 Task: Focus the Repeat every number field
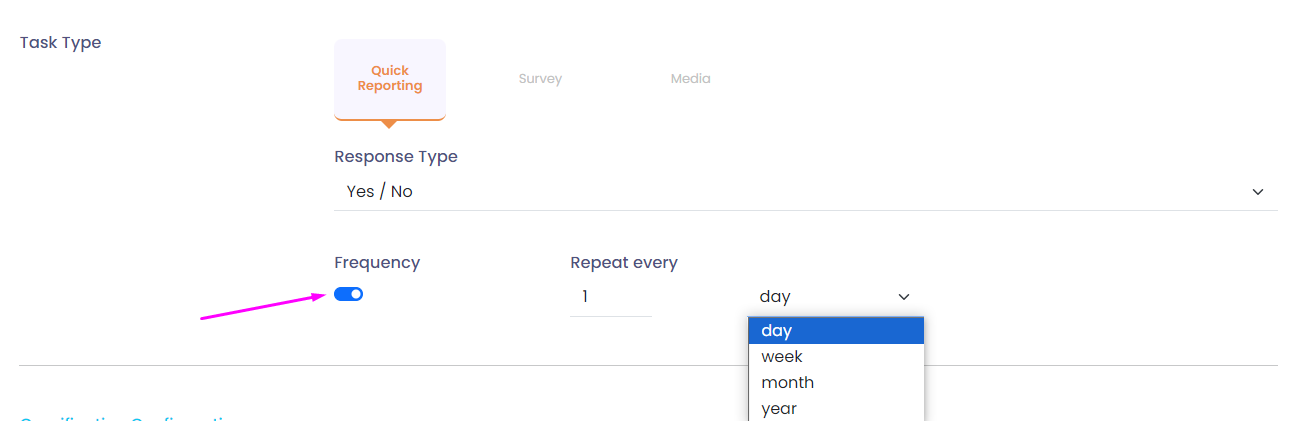610,297
